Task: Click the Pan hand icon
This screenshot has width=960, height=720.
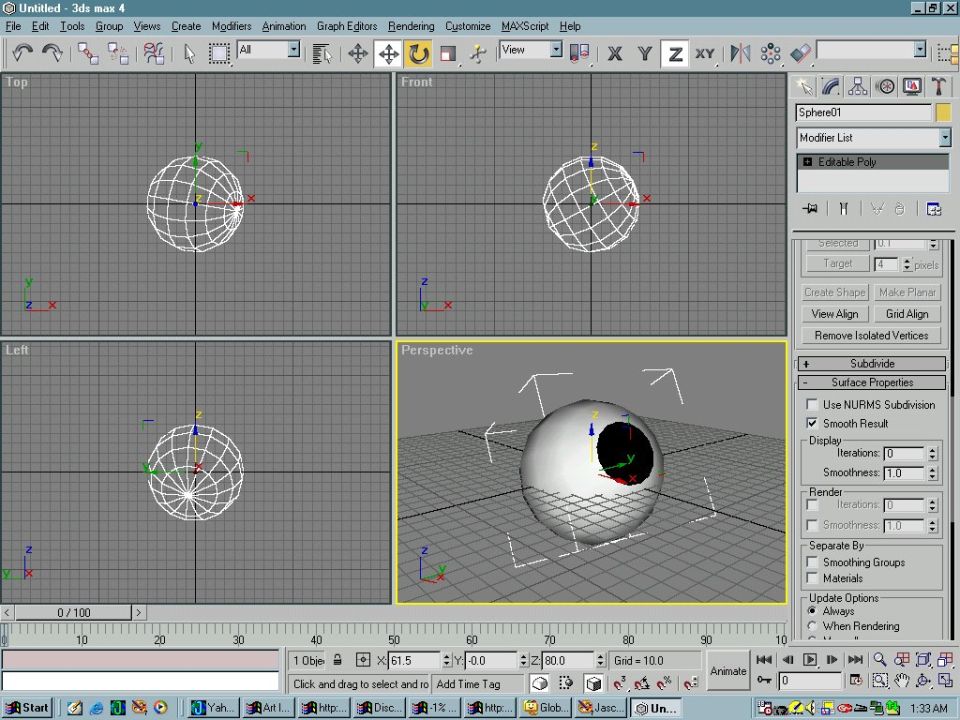Action: (902, 681)
